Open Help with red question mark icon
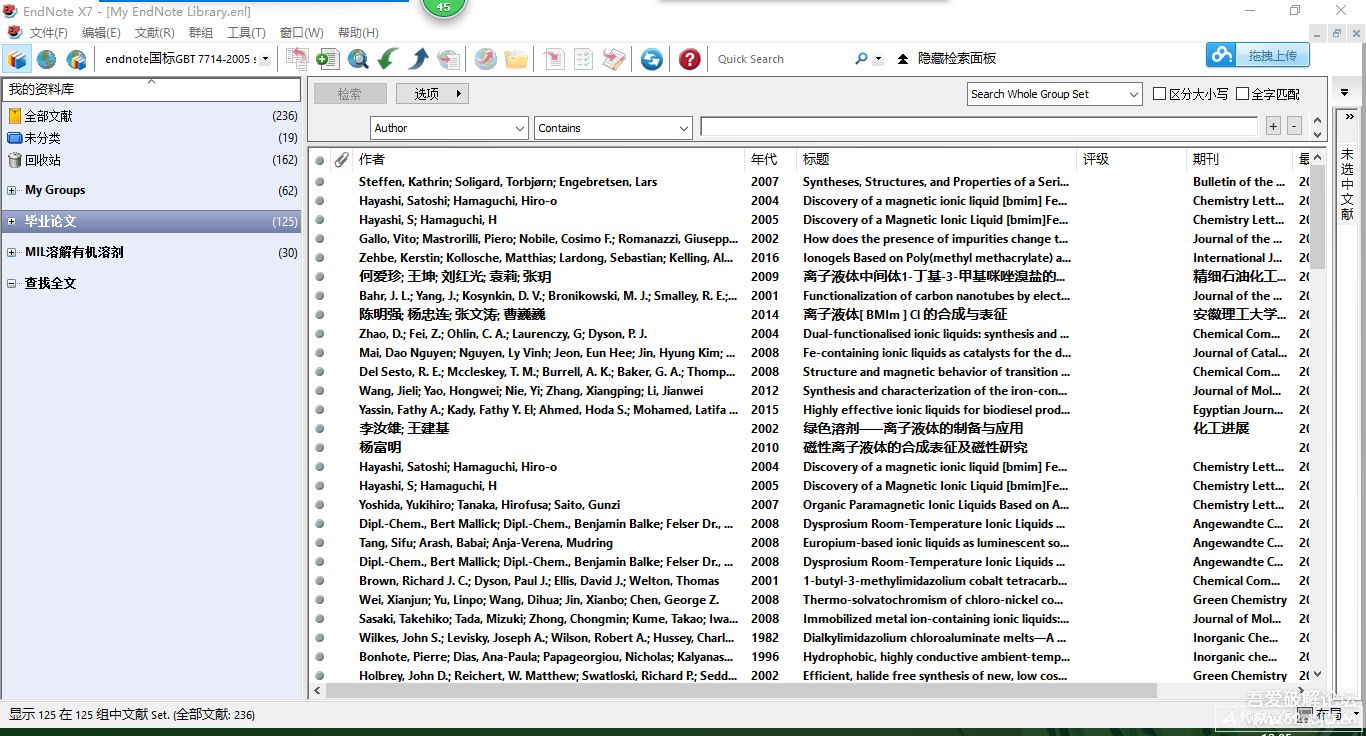This screenshot has height=736, width=1366. pos(689,60)
